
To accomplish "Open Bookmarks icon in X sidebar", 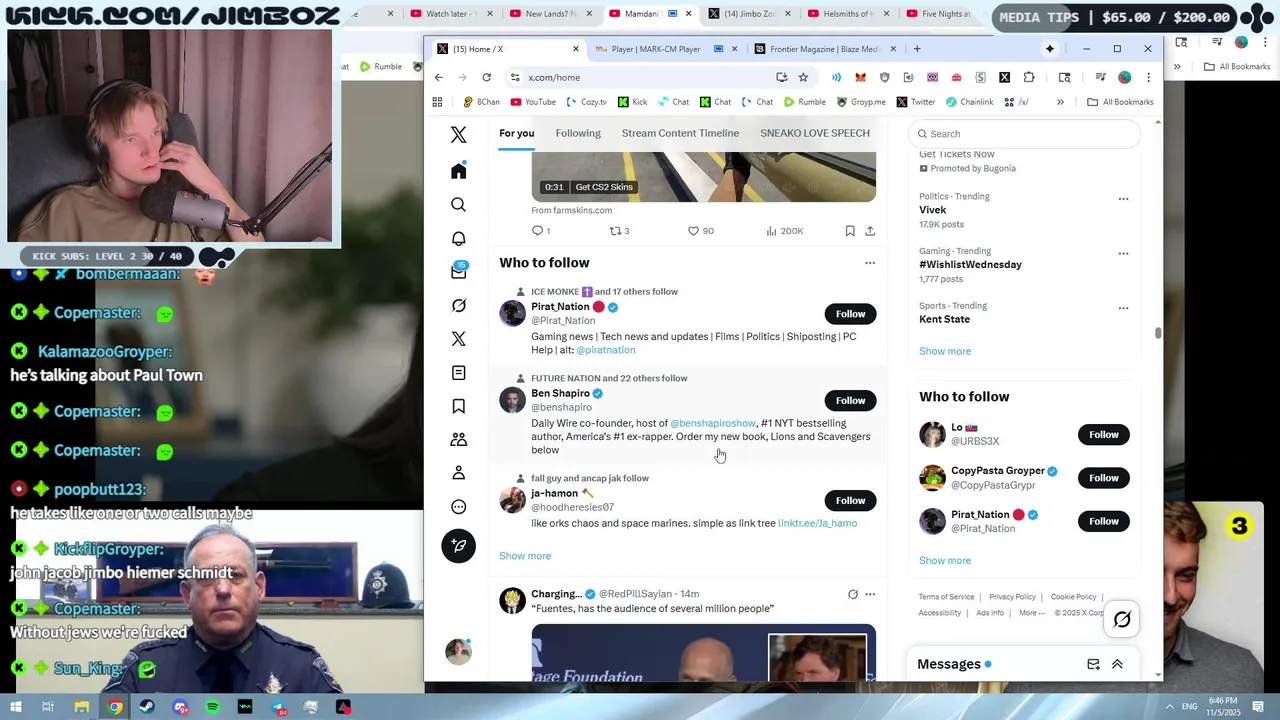I will point(458,406).
